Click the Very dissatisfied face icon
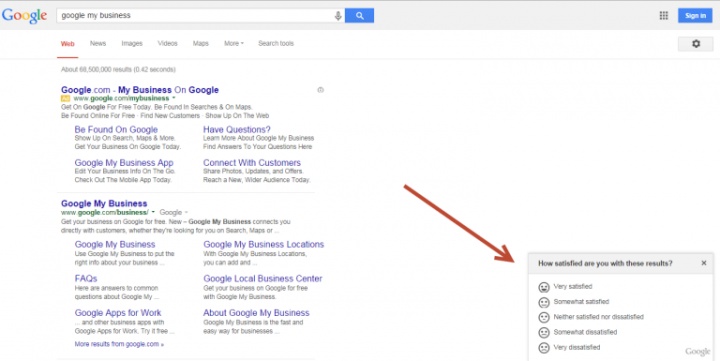Screen dimensions: 720x361 pos(544,348)
